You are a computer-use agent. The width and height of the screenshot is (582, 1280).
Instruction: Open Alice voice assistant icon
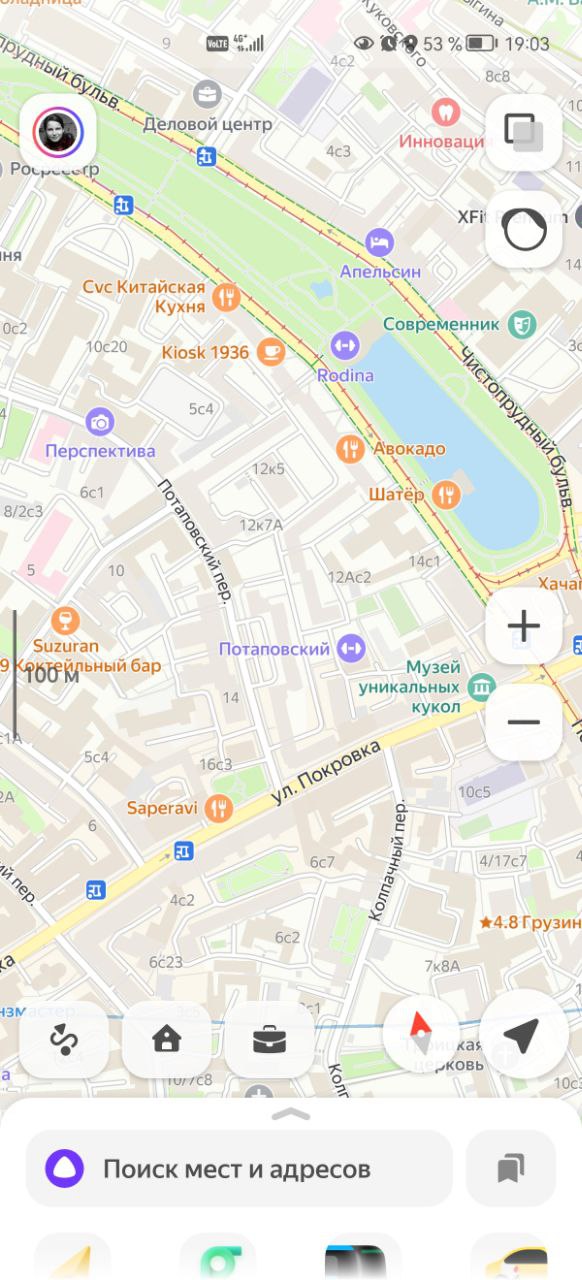(65, 1168)
